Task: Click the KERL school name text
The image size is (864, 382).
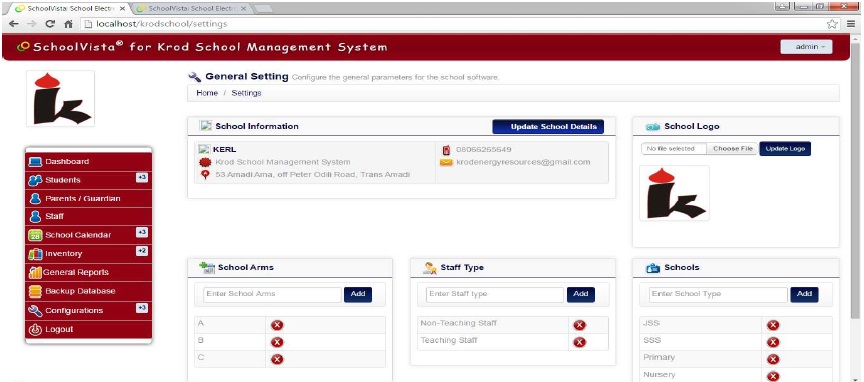Action: [x=224, y=149]
